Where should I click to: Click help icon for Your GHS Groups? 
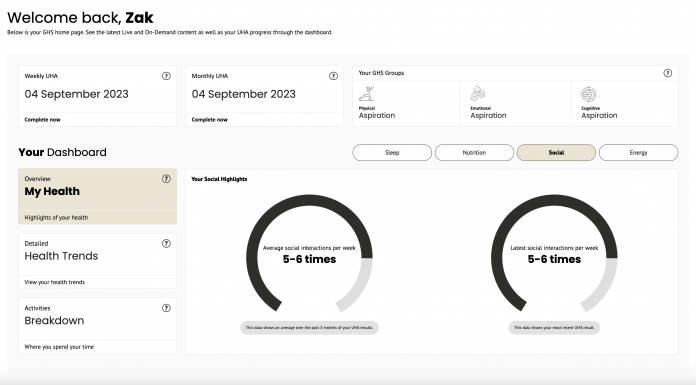[x=667, y=73]
